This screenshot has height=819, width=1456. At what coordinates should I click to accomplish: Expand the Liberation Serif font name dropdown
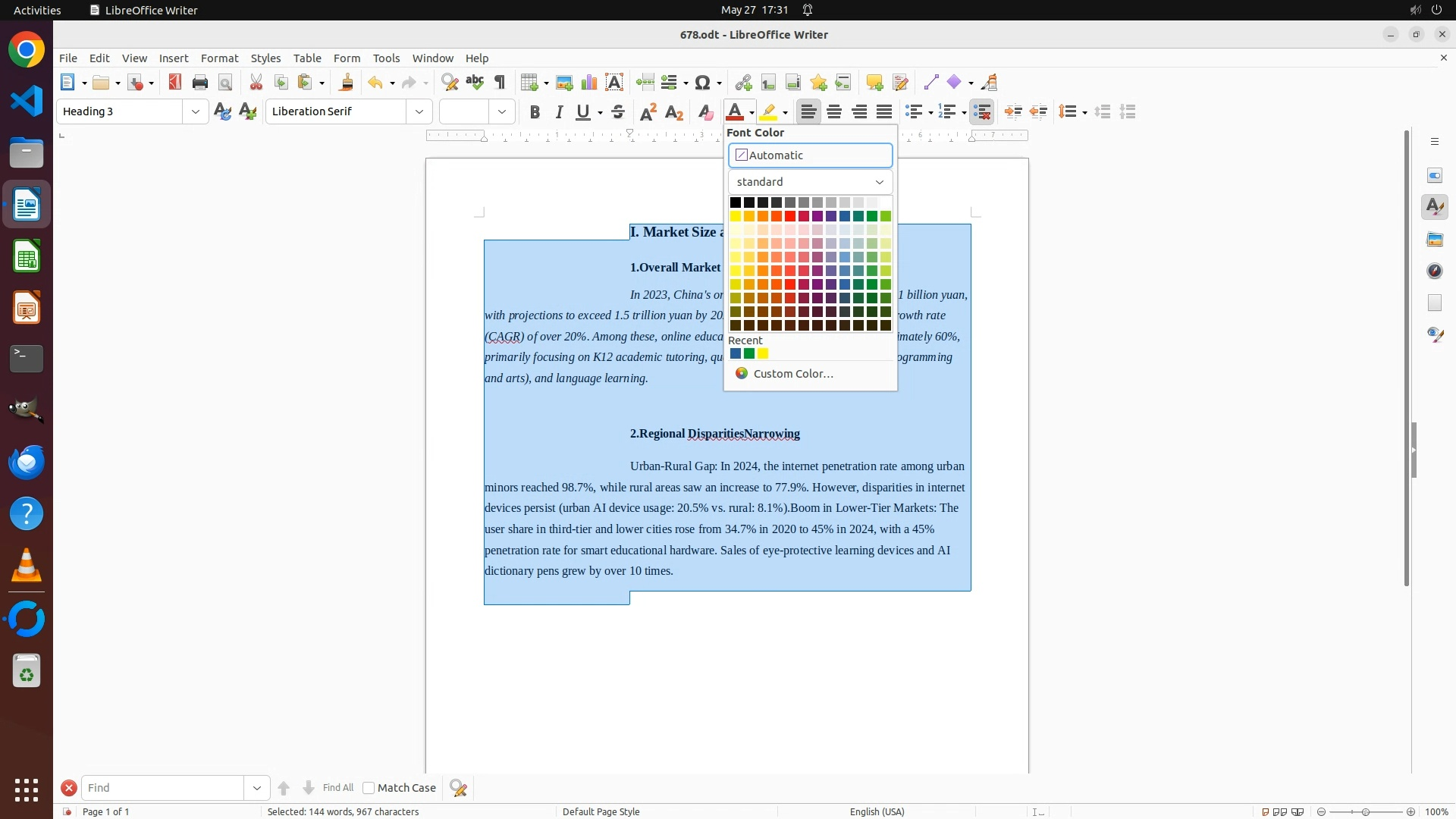point(419,112)
